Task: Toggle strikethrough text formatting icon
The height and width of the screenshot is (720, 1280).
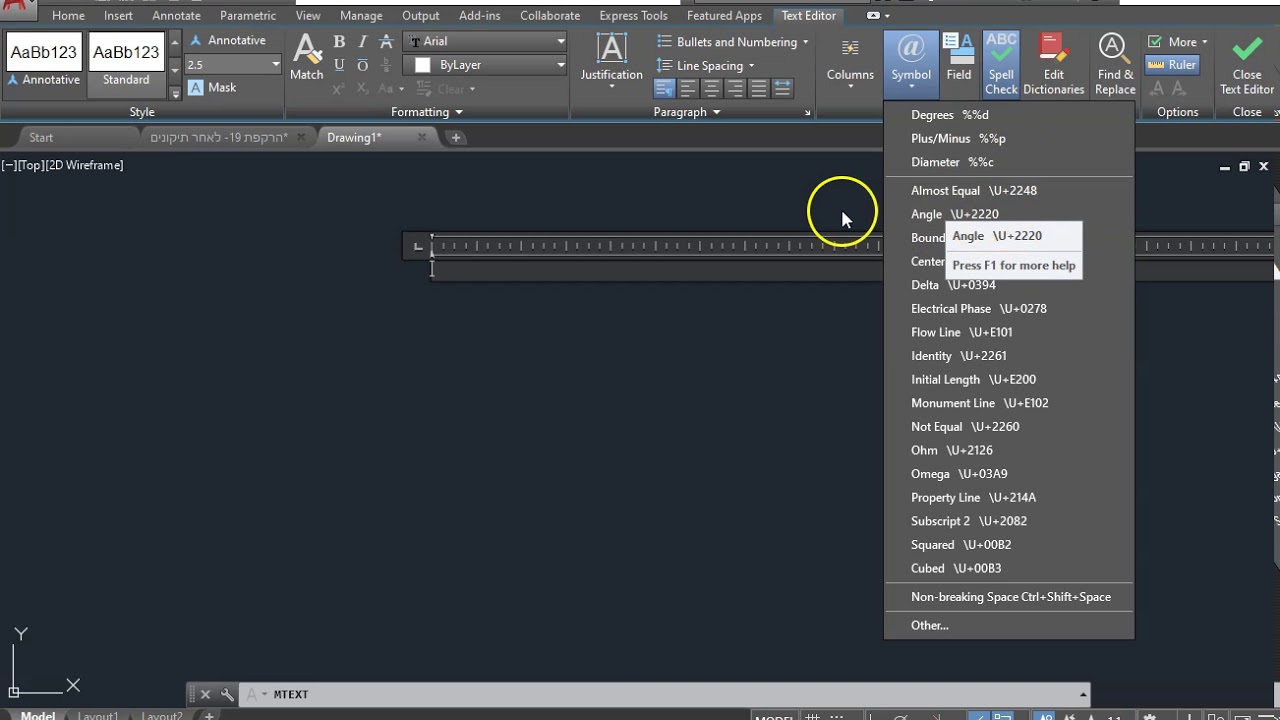Action: [386, 41]
